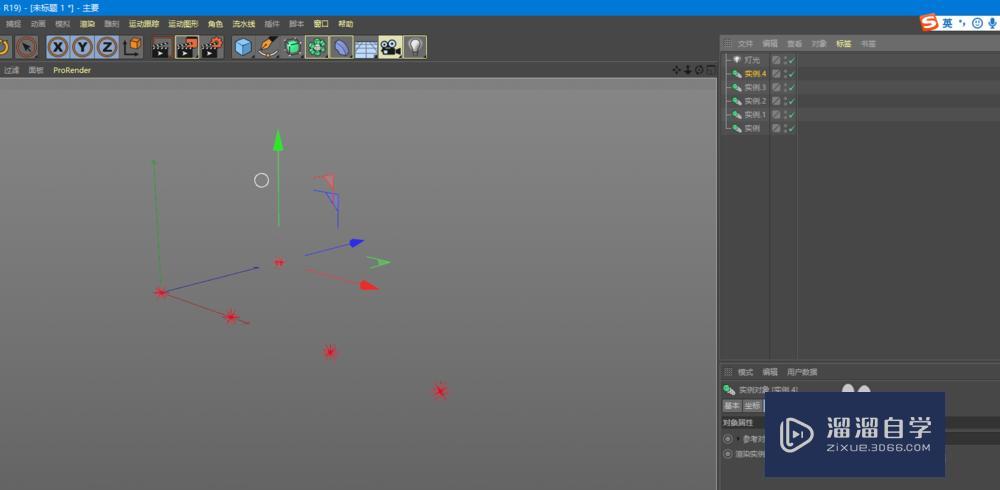The image size is (1000, 490).
Task: Click the viewport zoom-camera icon
Action: click(688, 70)
